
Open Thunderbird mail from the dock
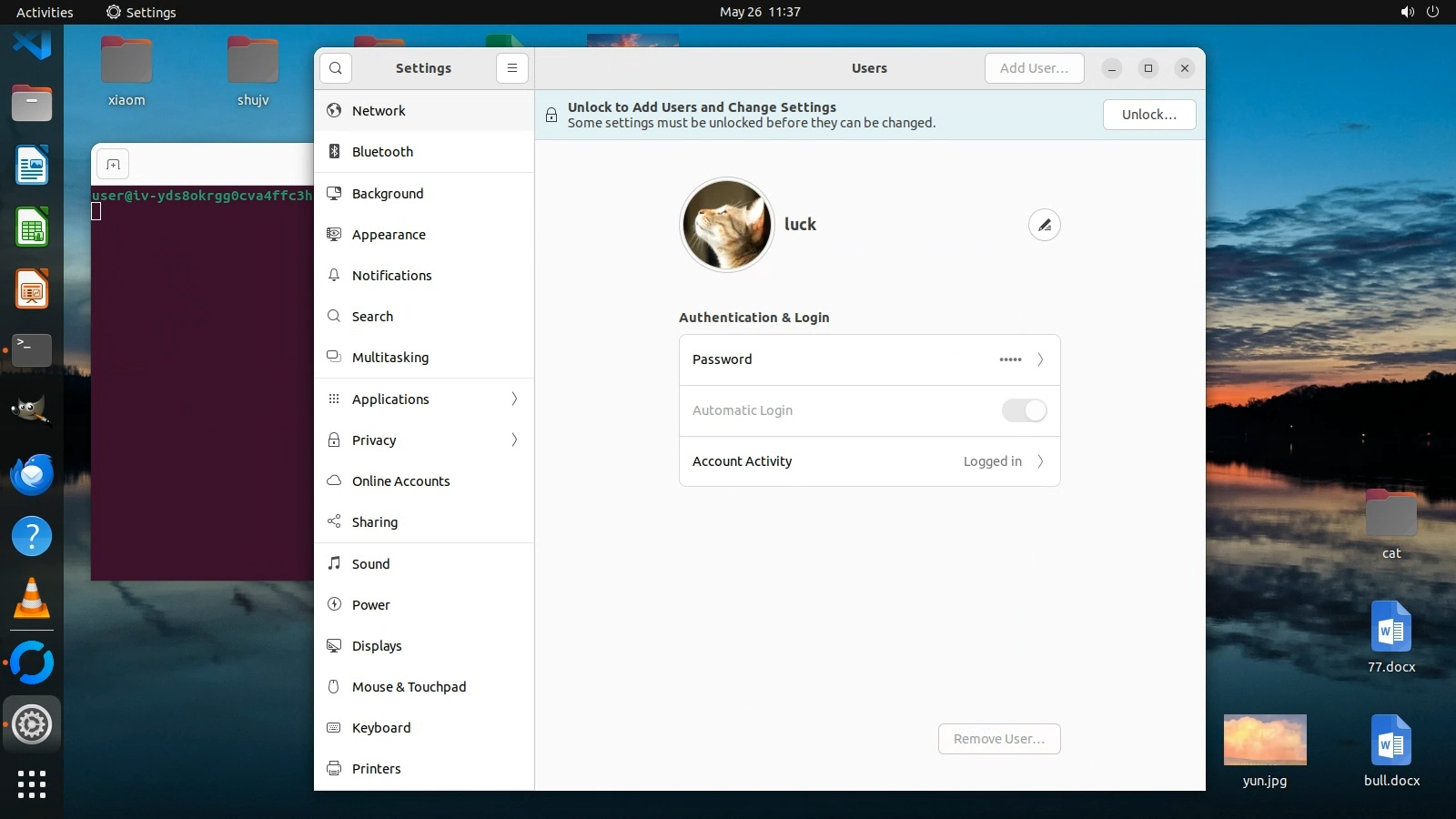point(32,475)
